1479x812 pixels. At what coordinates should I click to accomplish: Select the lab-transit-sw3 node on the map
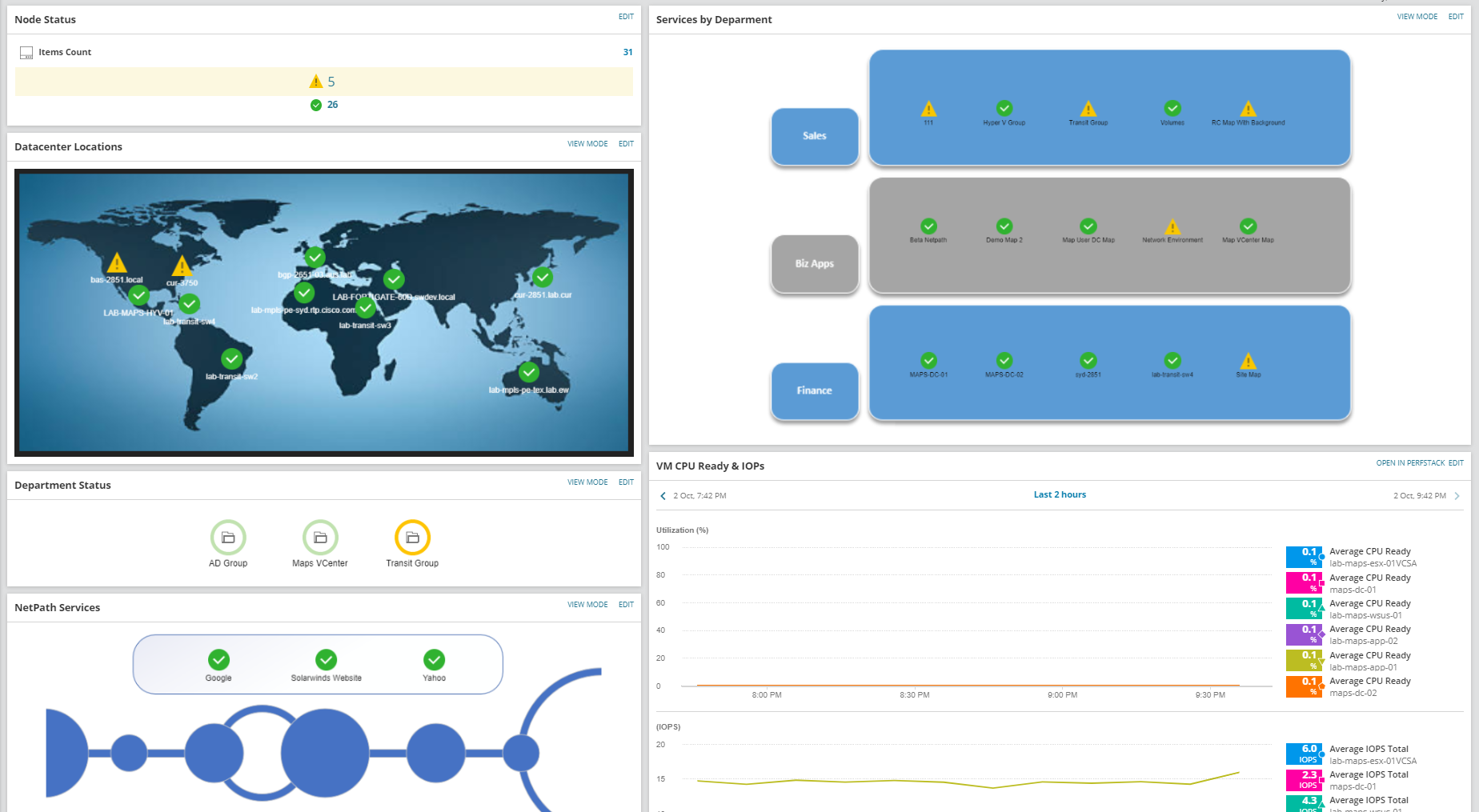(366, 308)
